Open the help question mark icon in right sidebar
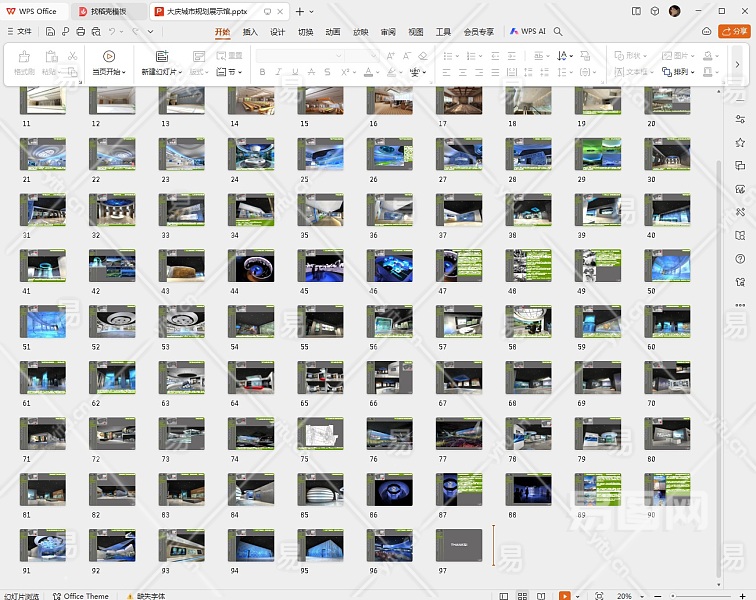This screenshot has height=600, width=756. pos(740,258)
